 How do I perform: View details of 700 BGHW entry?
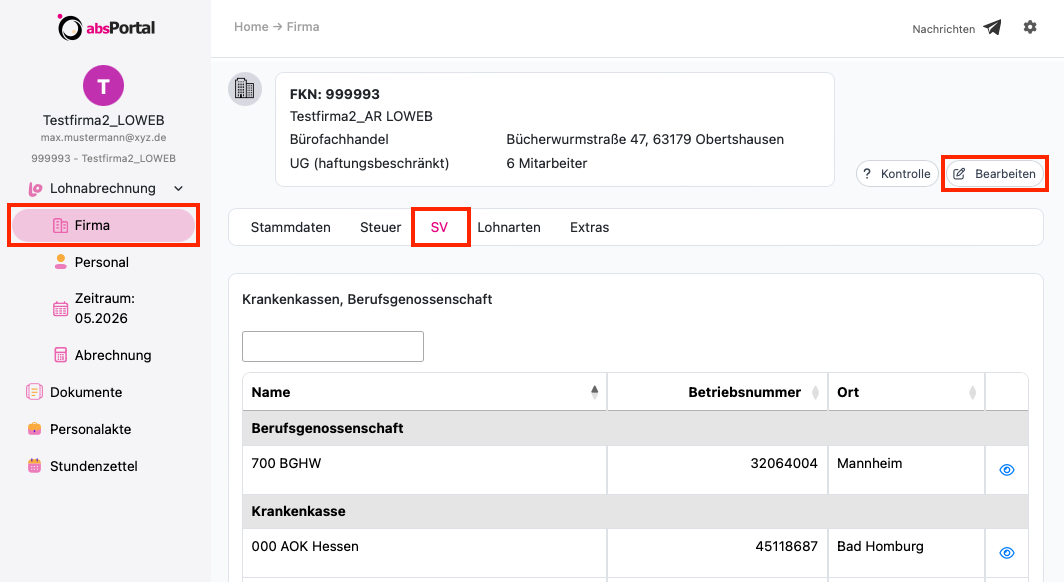1007,469
